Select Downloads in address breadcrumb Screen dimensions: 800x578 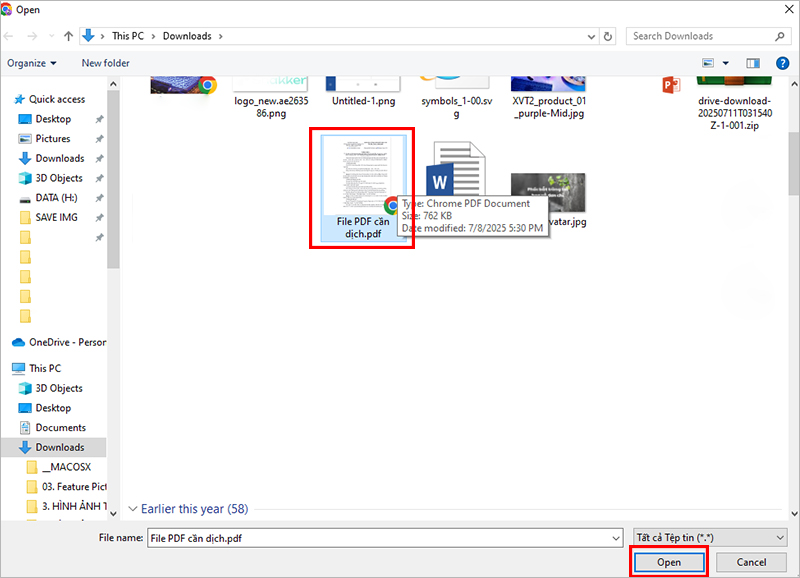(187, 36)
